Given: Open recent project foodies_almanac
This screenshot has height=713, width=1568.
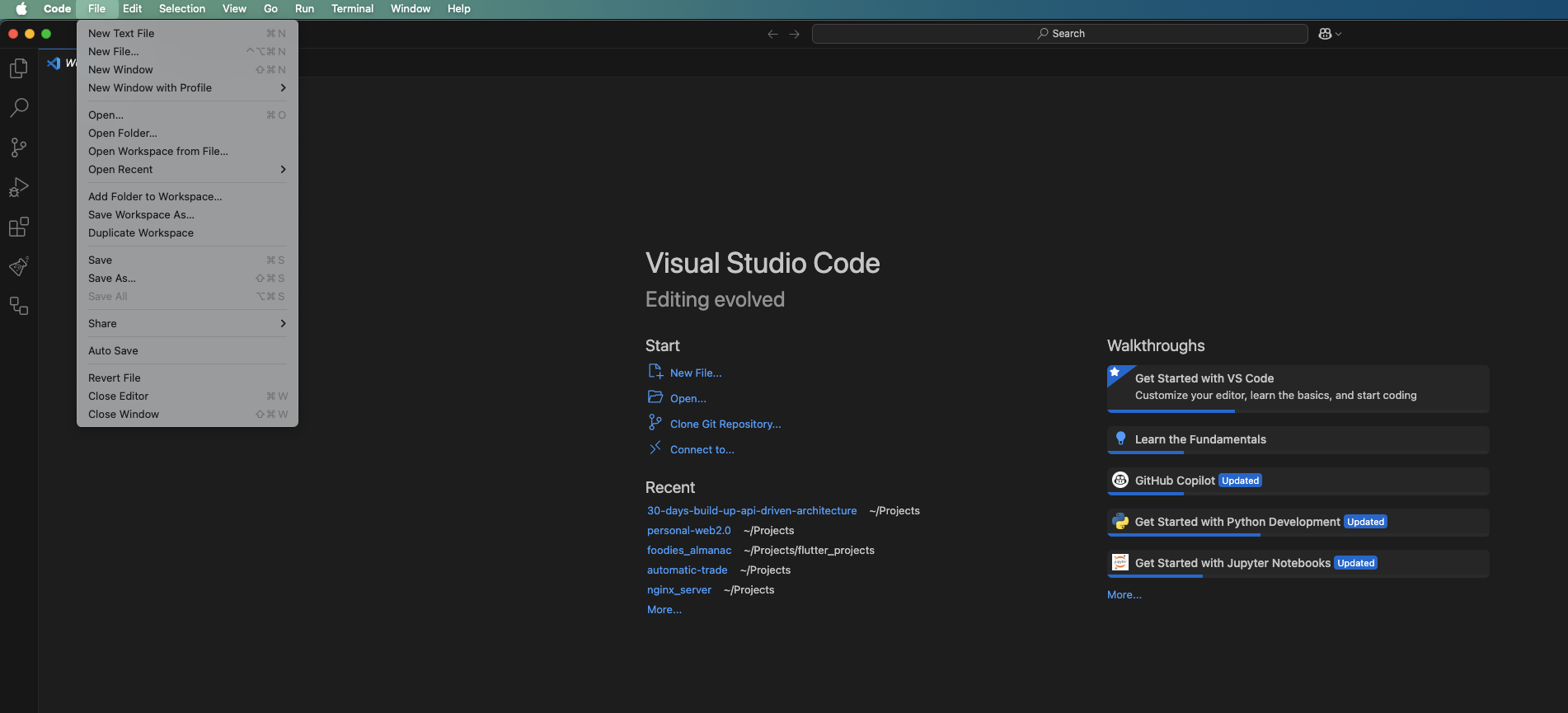Looking at the screenshot, I should coord(689,550).
